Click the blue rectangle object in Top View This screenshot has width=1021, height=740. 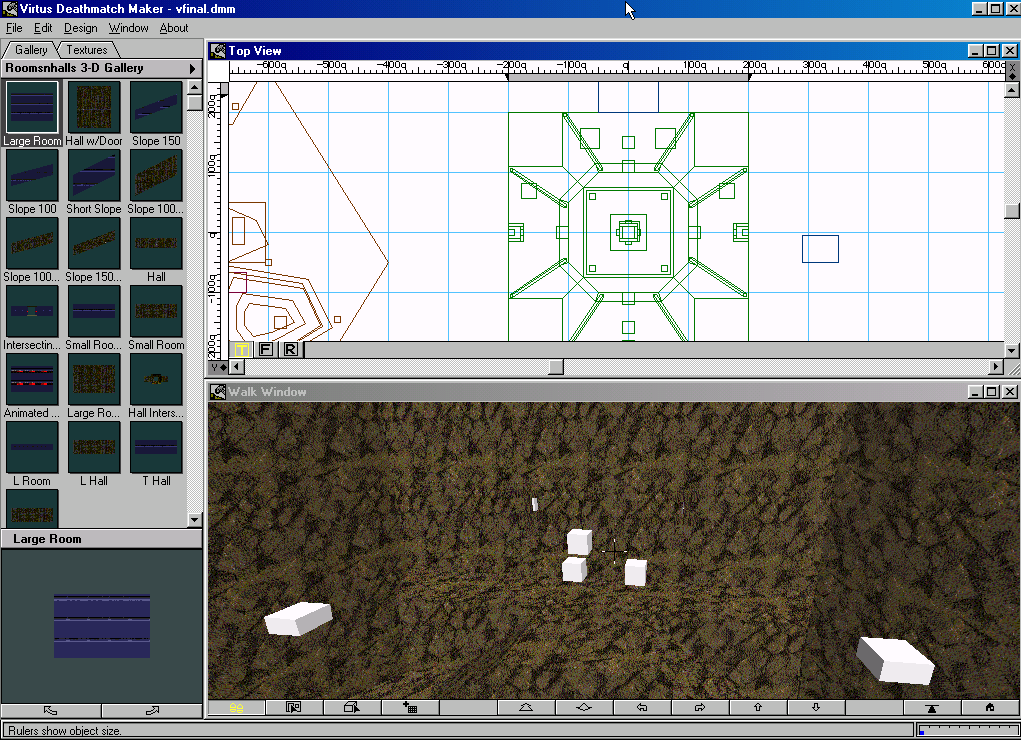(x=820, y=249)
